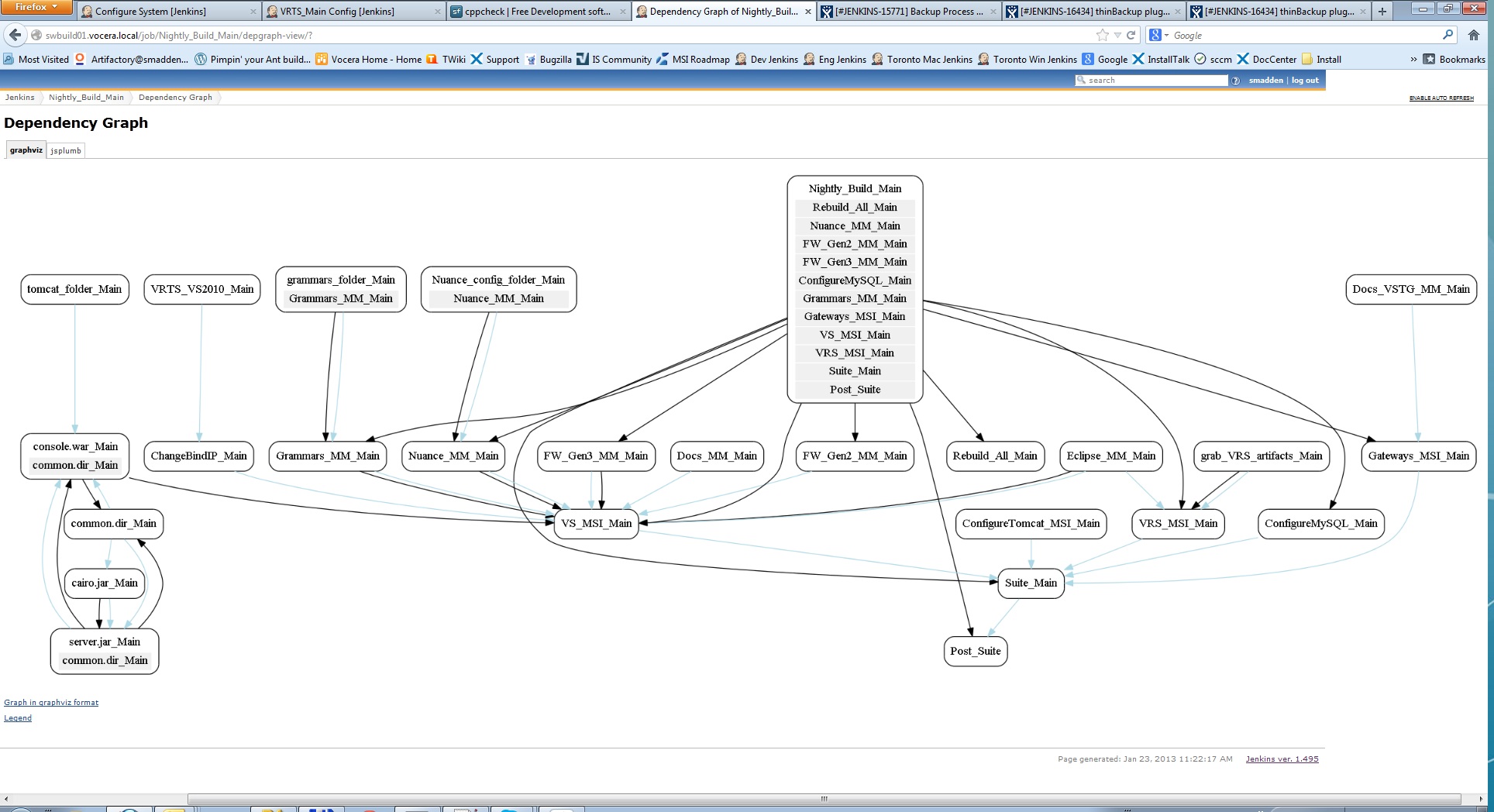The height and width of the screenshot is (812, 1494).
Task: Bookmark this page with the star icon
Action: click(x=1102, y=35)
